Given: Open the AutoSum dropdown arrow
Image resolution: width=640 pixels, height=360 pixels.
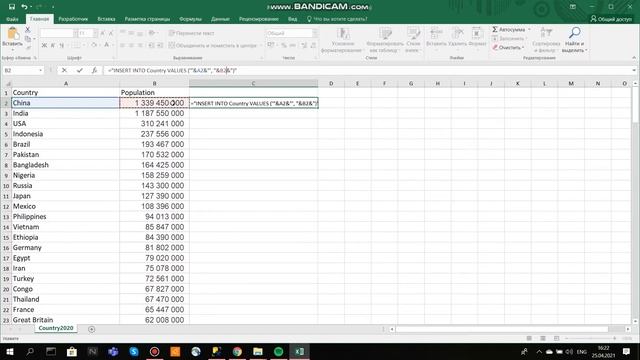Looking at the screenshot, I should [x=529, y=29].
